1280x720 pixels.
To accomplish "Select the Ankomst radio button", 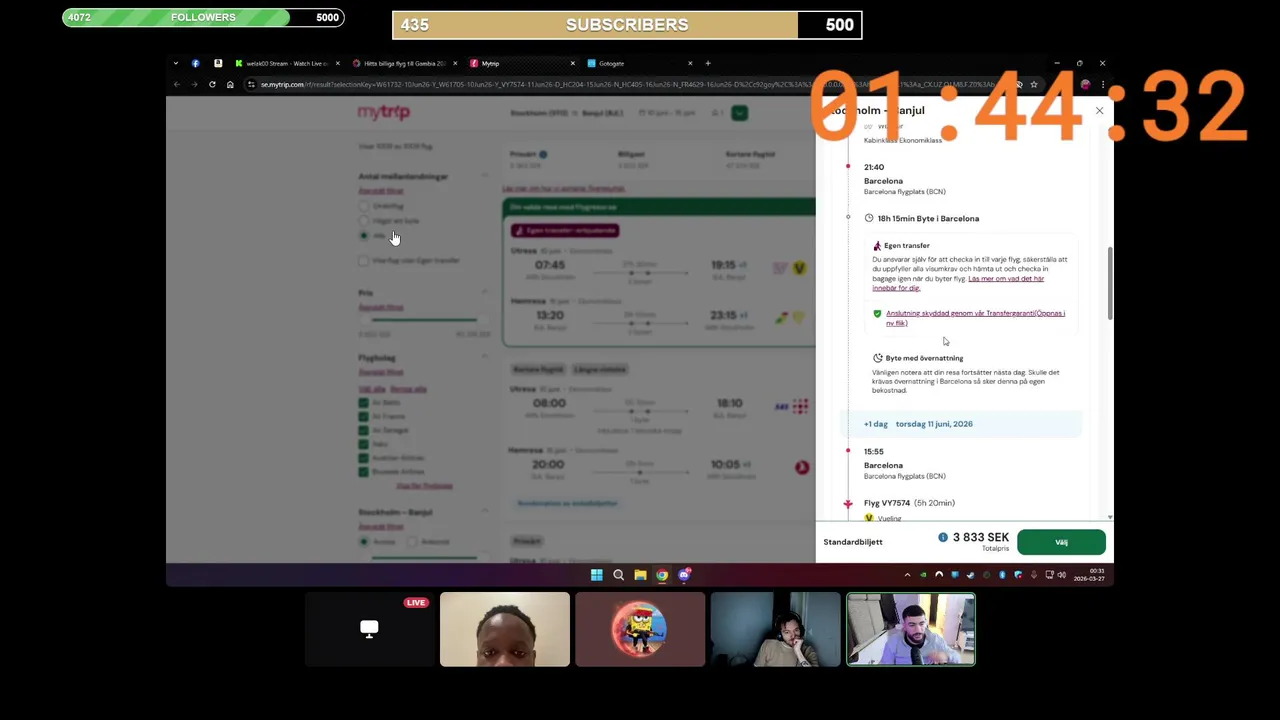I will click(x=411, y=542).
